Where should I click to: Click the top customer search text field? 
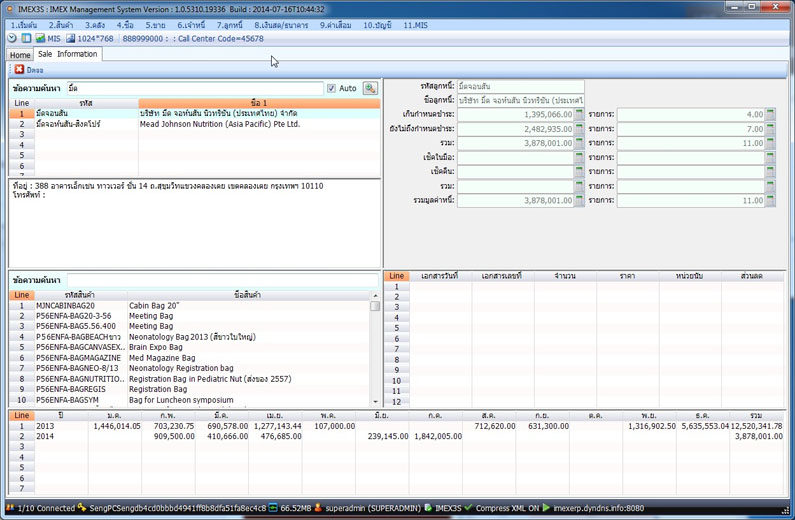tap(195, 89)
